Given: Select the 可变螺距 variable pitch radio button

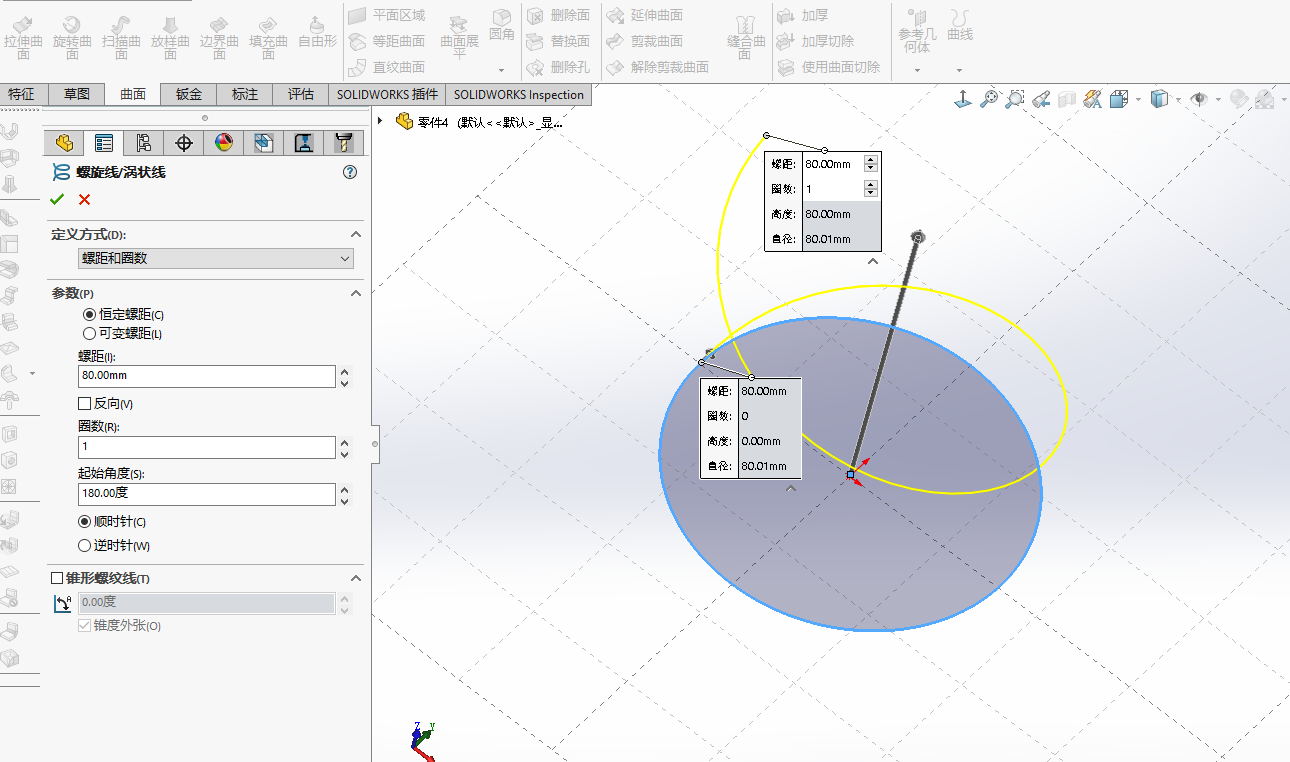Looking at the screenshot, I should point(90,333).
